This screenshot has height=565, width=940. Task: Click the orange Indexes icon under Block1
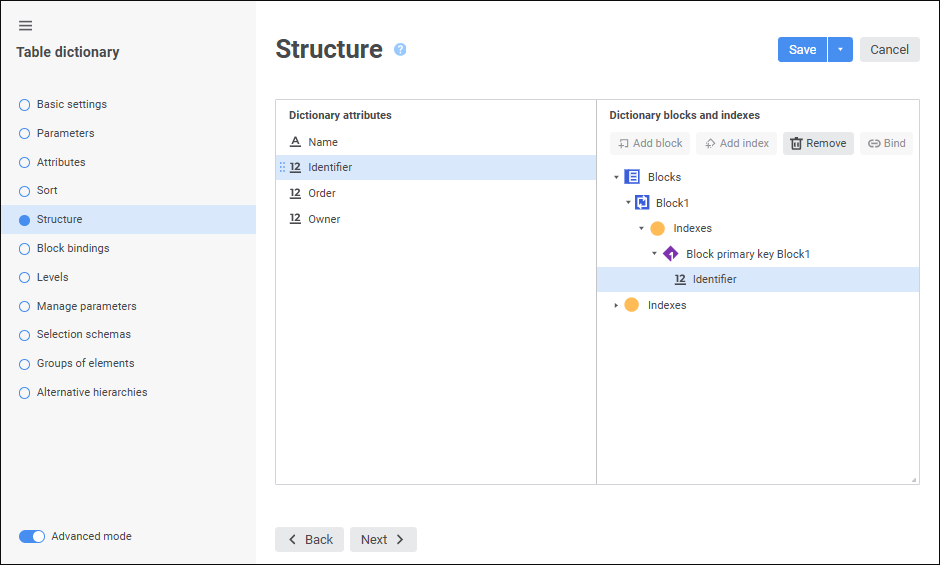tap(657, 228)
